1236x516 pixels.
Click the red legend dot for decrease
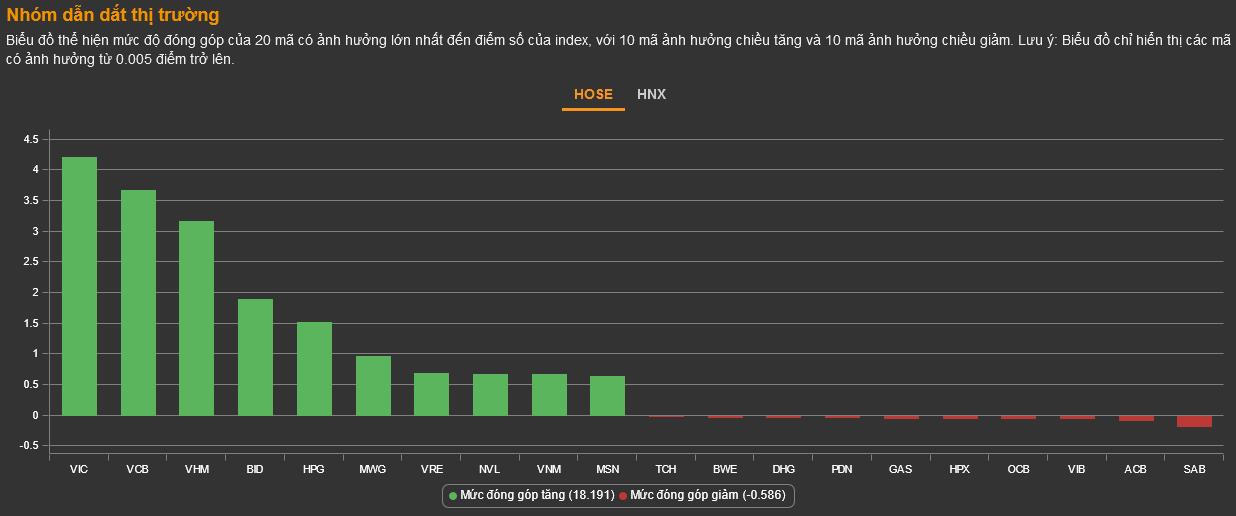623,496
